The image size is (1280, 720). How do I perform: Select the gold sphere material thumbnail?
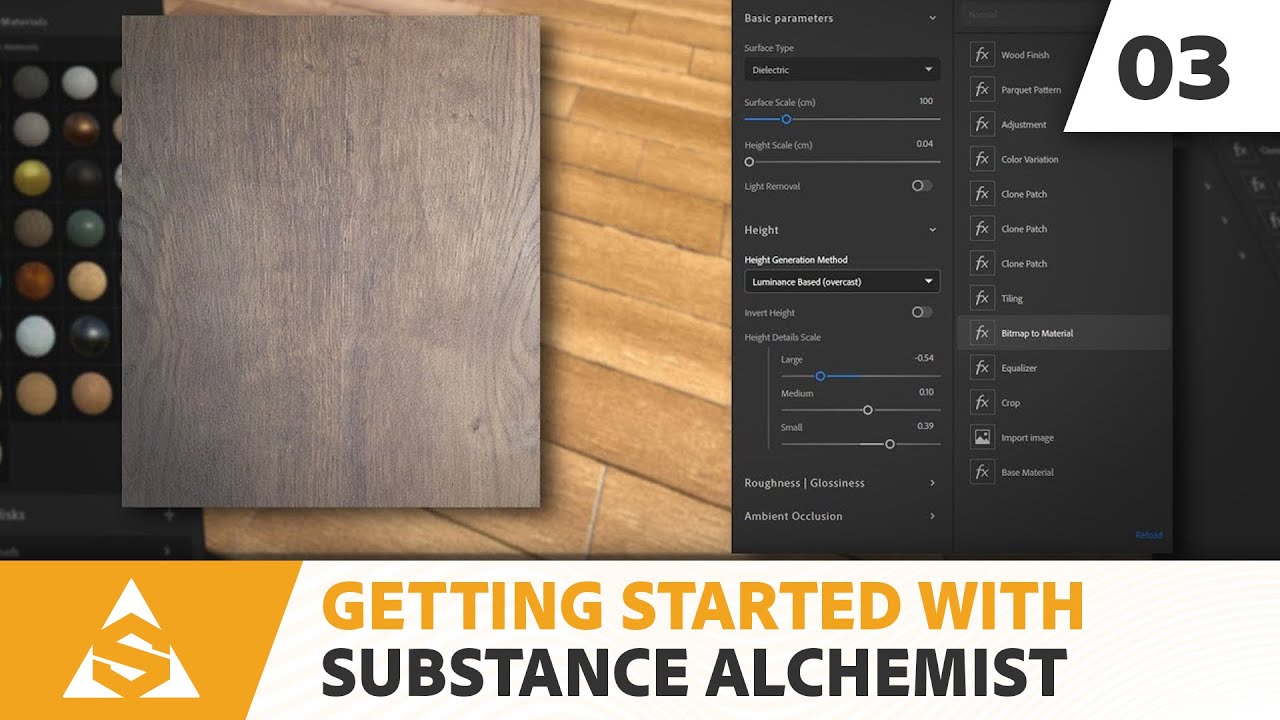[x=32, y=177]
